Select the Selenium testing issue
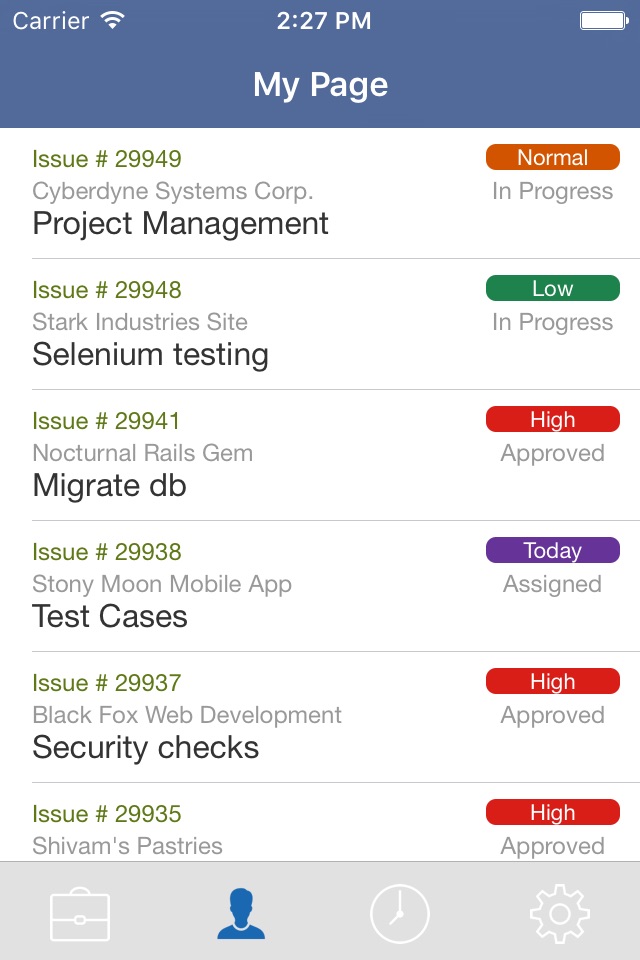The width and height of the screenshot is (640, 960). click(150, 354)
